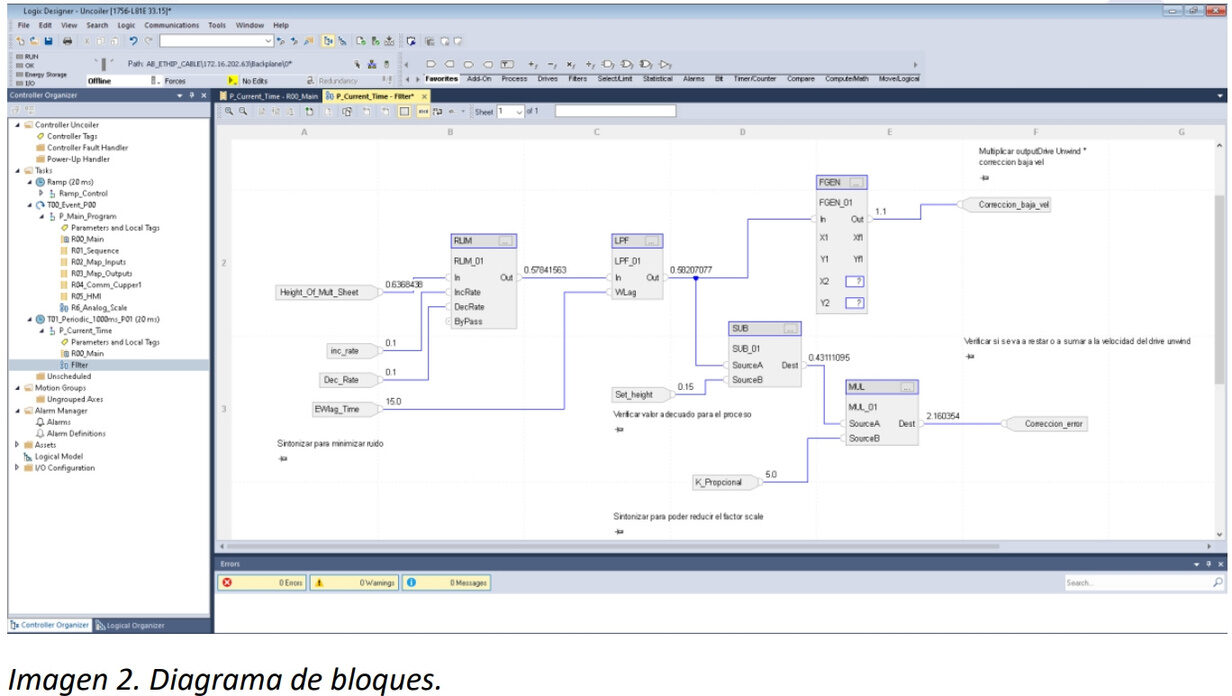Add a DIV function block from Favorites
The image size is (1232, 696).
pos(591,65)
